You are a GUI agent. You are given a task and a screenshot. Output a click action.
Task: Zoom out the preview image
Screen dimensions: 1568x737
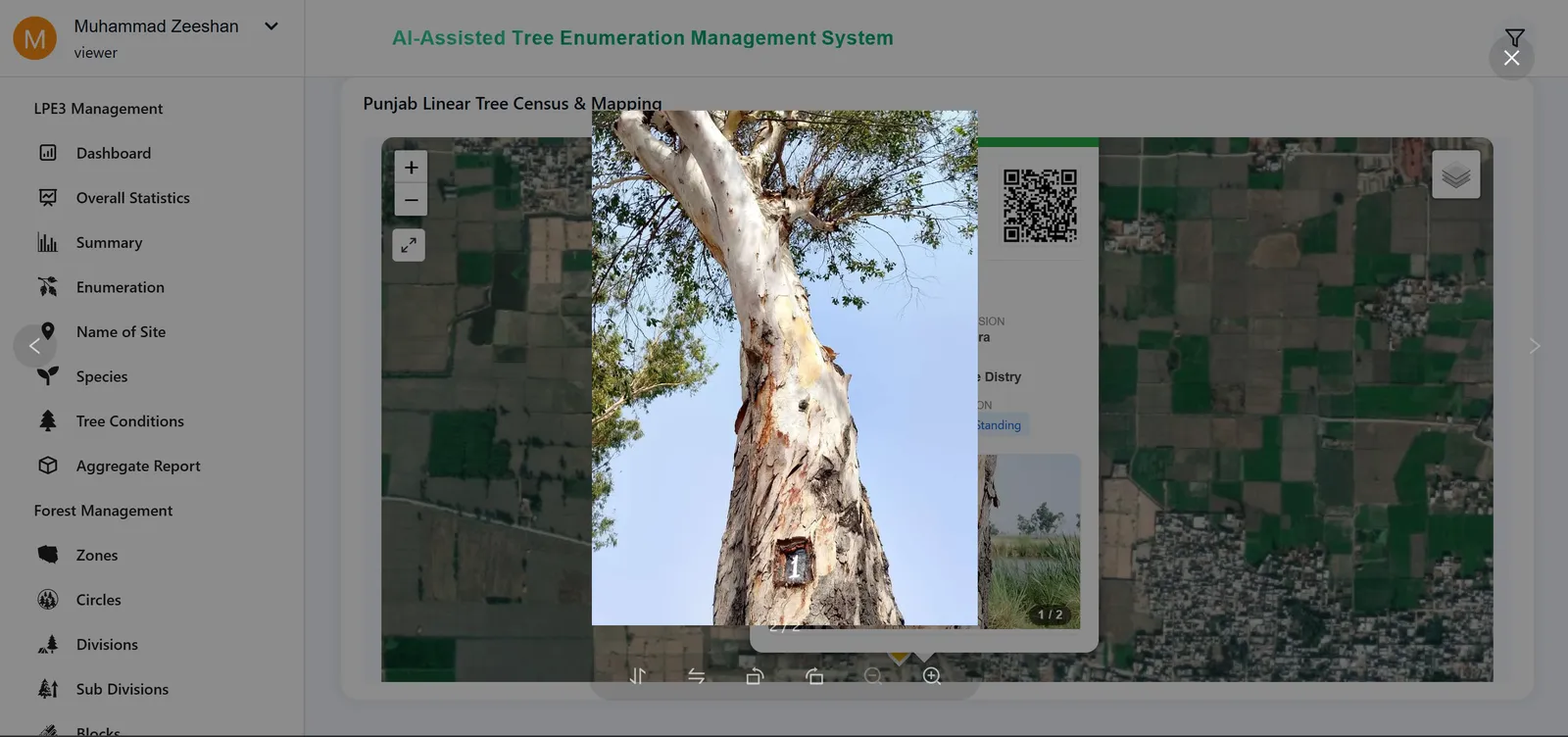(873, 676)
